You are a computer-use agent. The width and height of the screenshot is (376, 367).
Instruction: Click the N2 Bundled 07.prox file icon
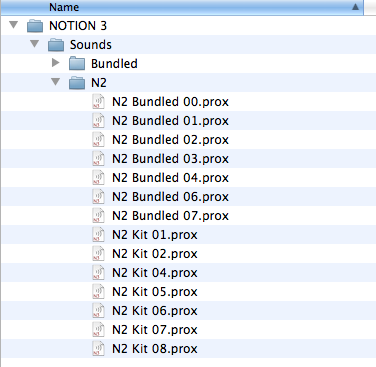click(98, 215)
